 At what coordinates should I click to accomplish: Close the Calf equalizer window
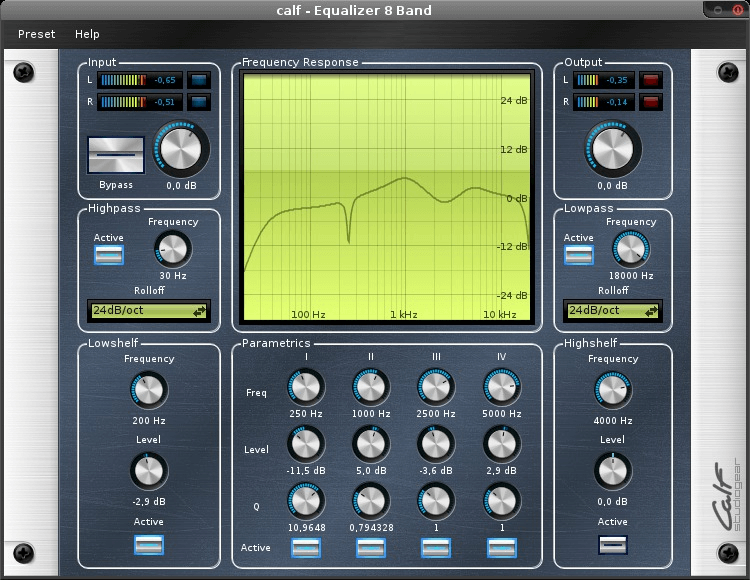point(738,10)
